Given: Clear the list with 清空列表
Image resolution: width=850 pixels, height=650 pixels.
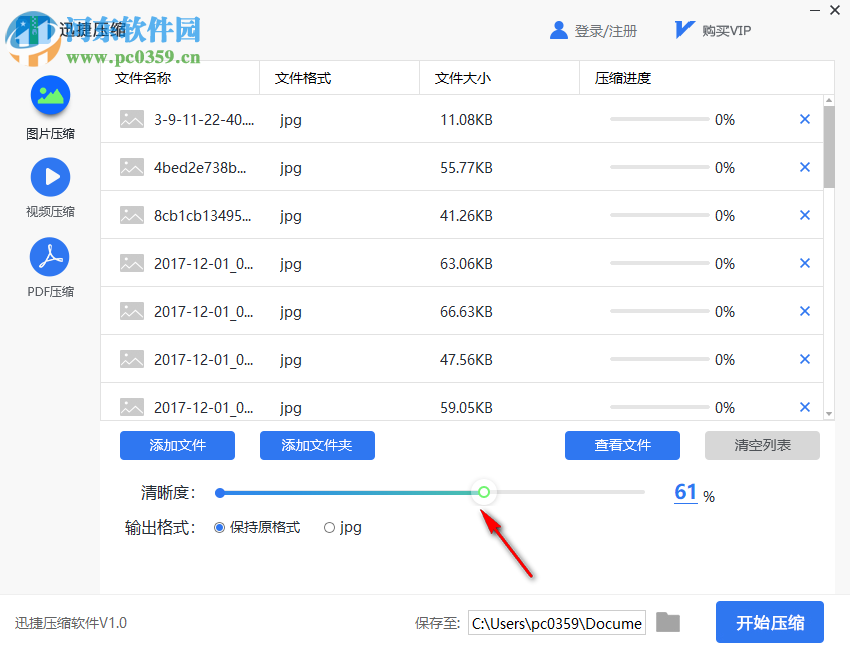Looking at the screenshot, I should 762,445.
